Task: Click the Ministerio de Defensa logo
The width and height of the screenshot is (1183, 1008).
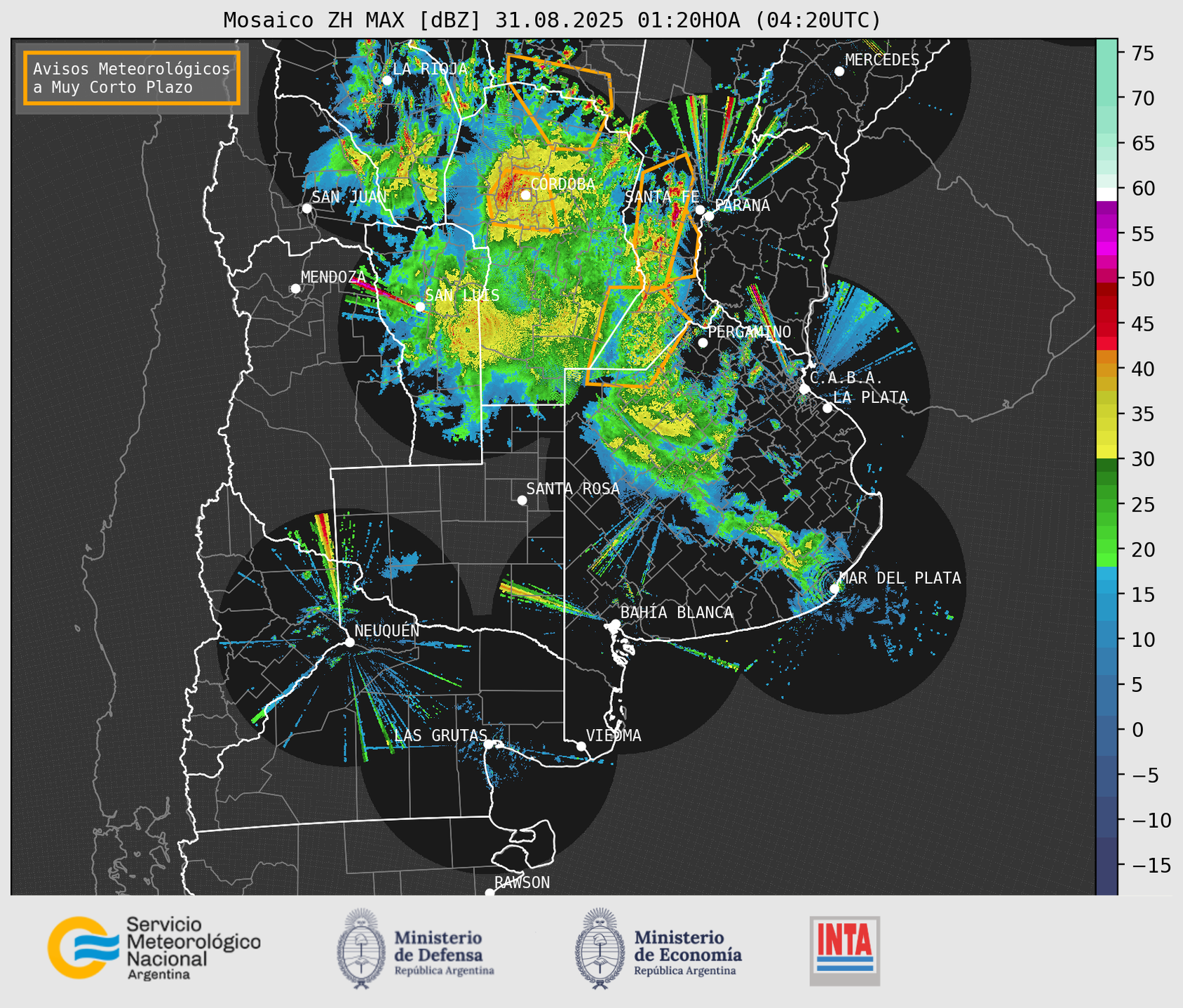Action: pos(415,949)
